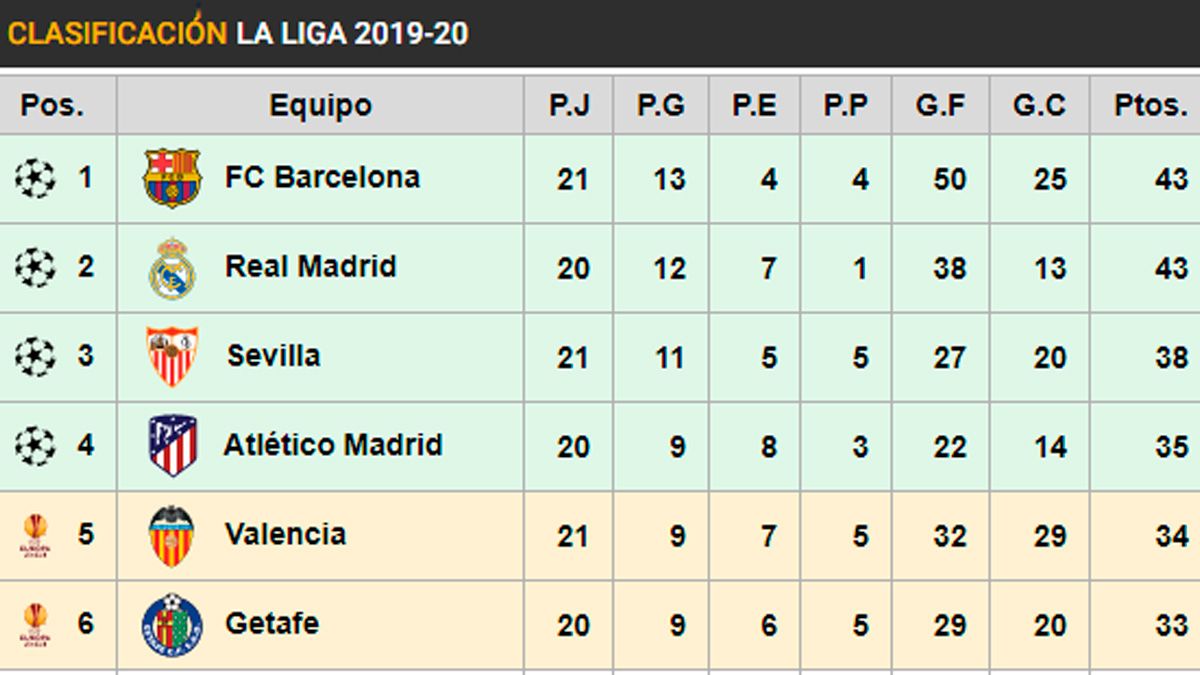Click Champions League icon beside position 3
Image resolution: width=1200 pixels, height=675 pixels.
(35, 357)
